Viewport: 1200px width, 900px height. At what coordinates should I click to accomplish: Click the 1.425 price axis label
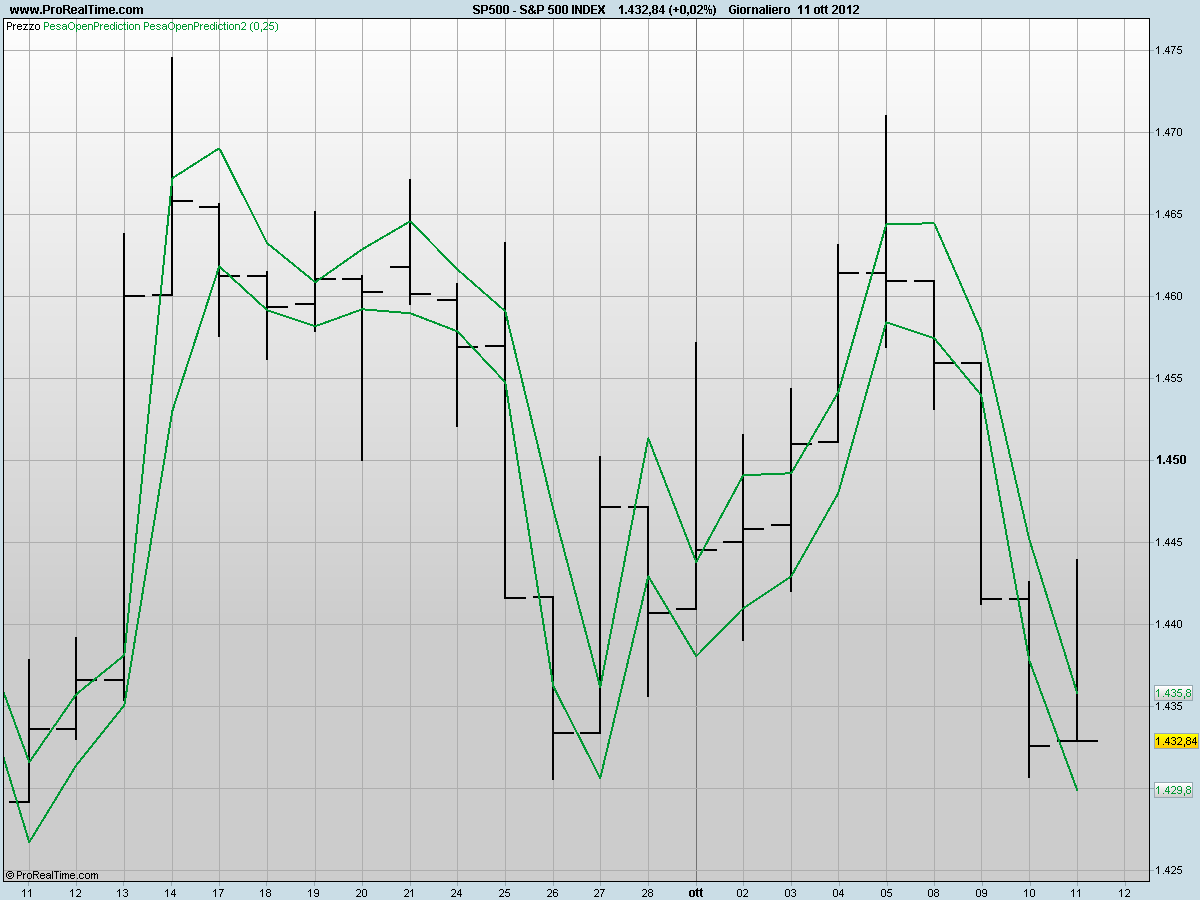pos(1169,870)
